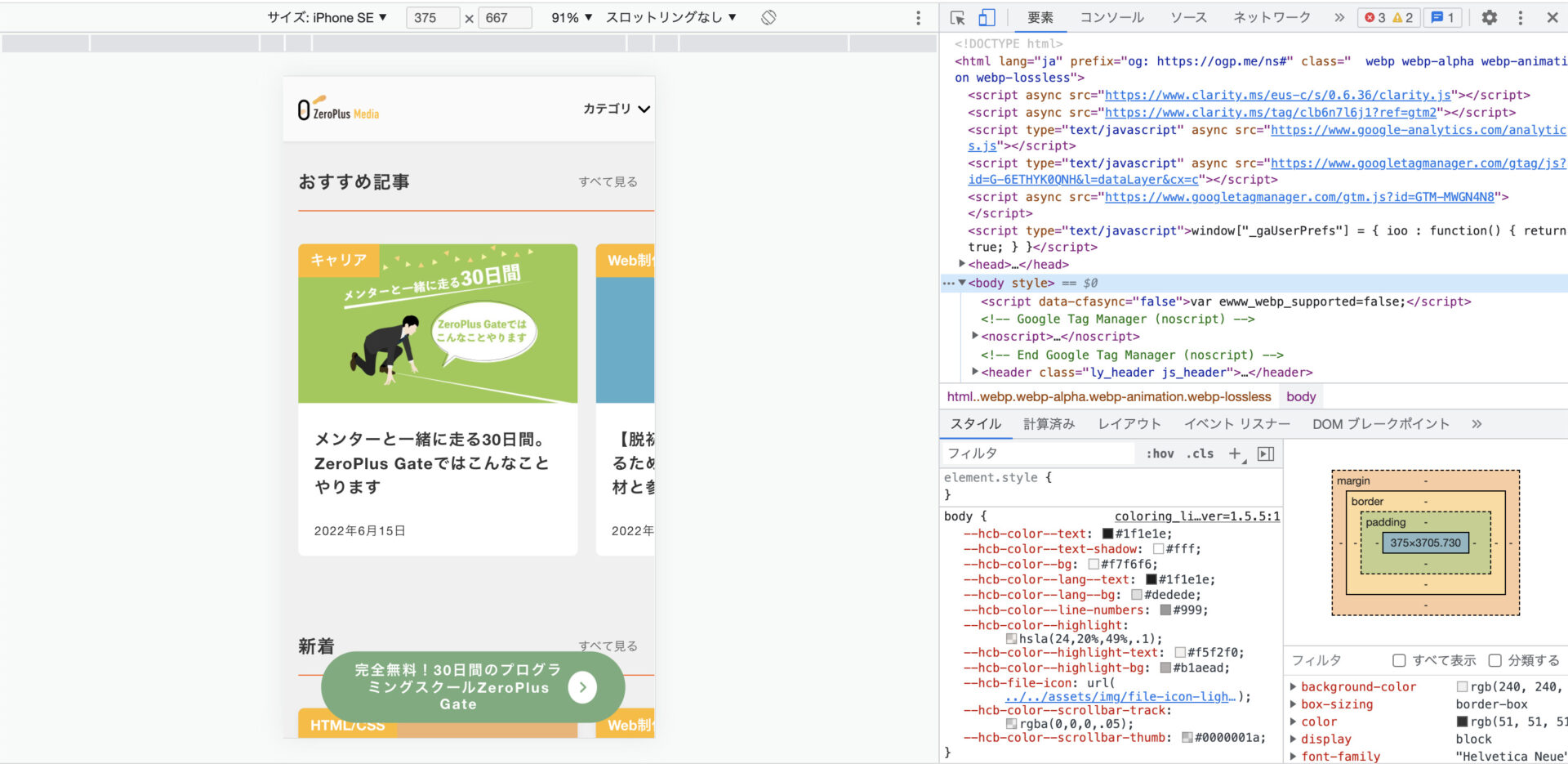Screen dimensions: 1568x764
Task: Click the yellow warning count badge
Action: click(x=1403, y=17)
